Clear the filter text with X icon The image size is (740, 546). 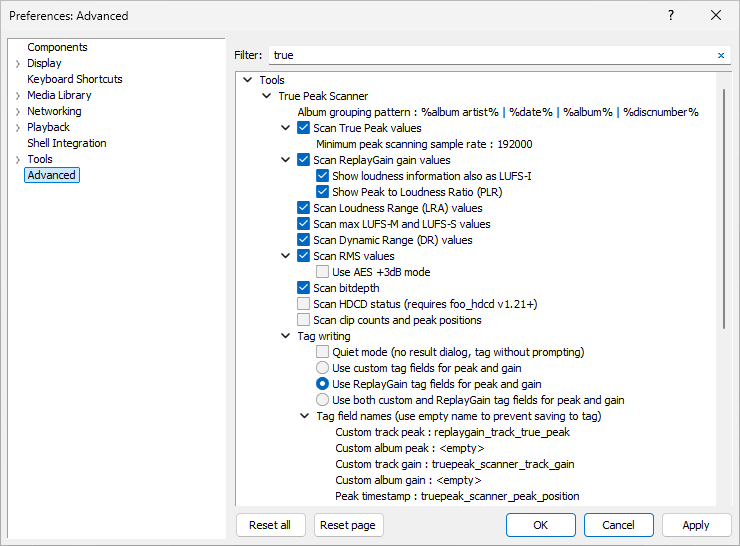(721, 56)
